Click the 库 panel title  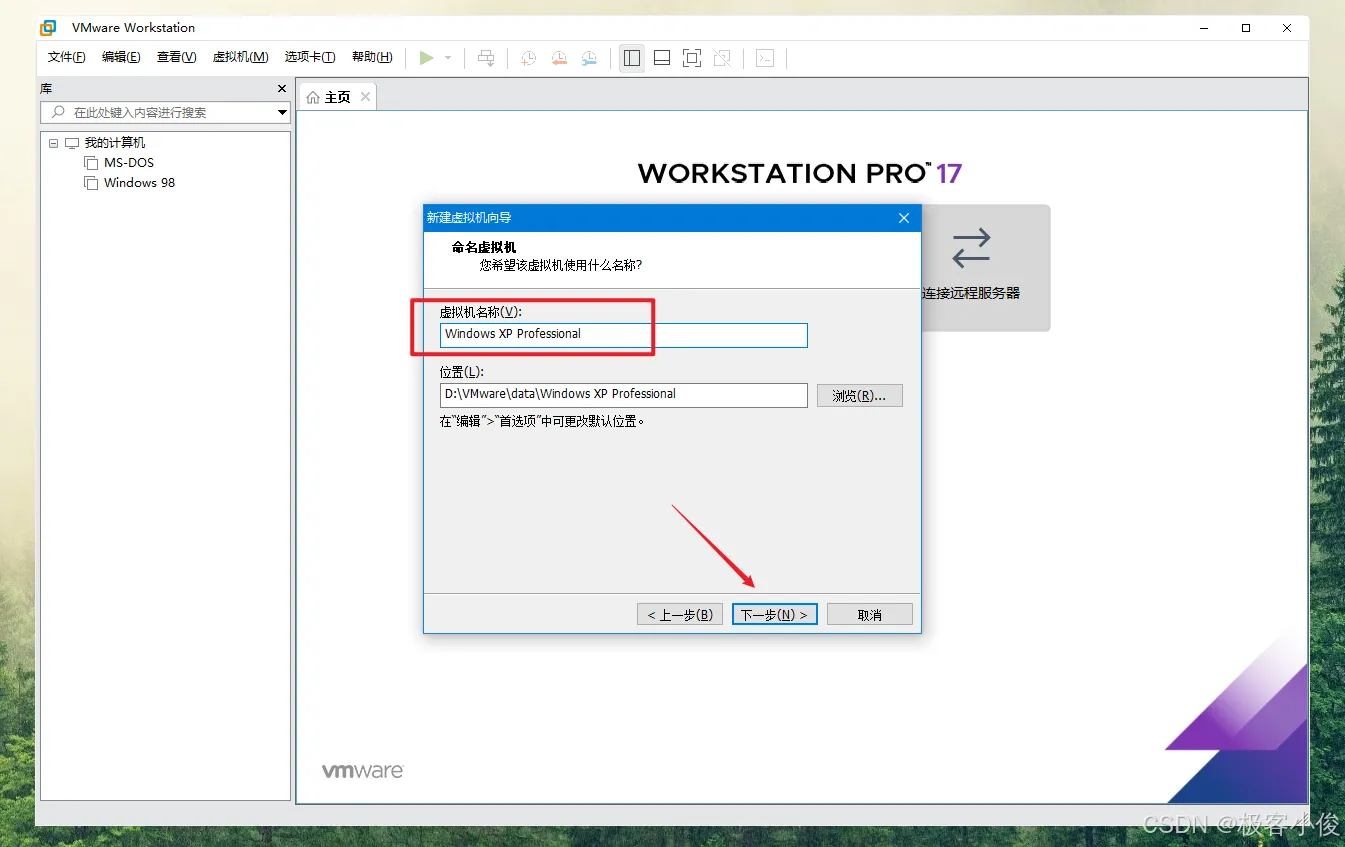pyautogui.click(x=46, y=89)
